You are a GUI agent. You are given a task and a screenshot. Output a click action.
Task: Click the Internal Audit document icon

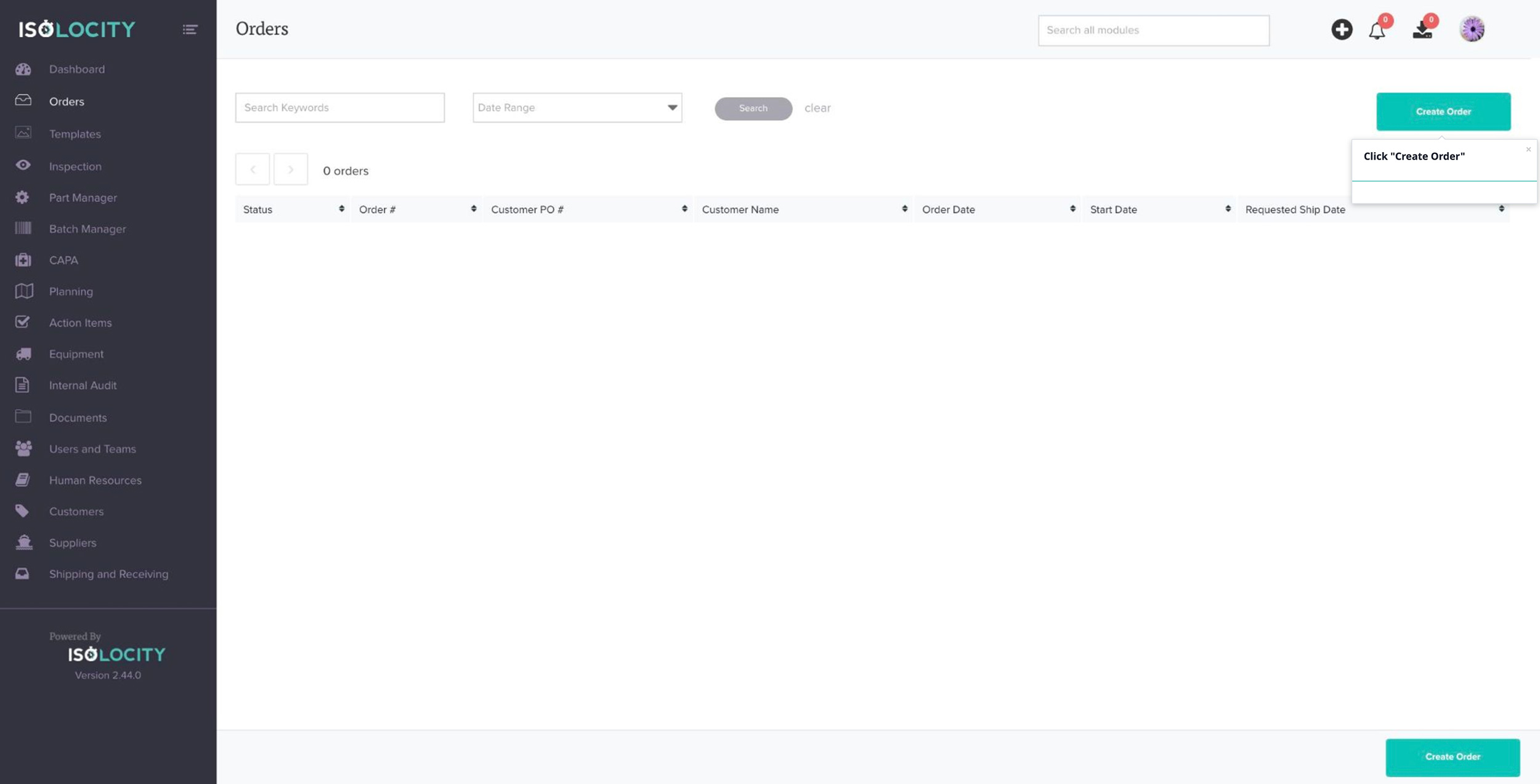[22, 385]
